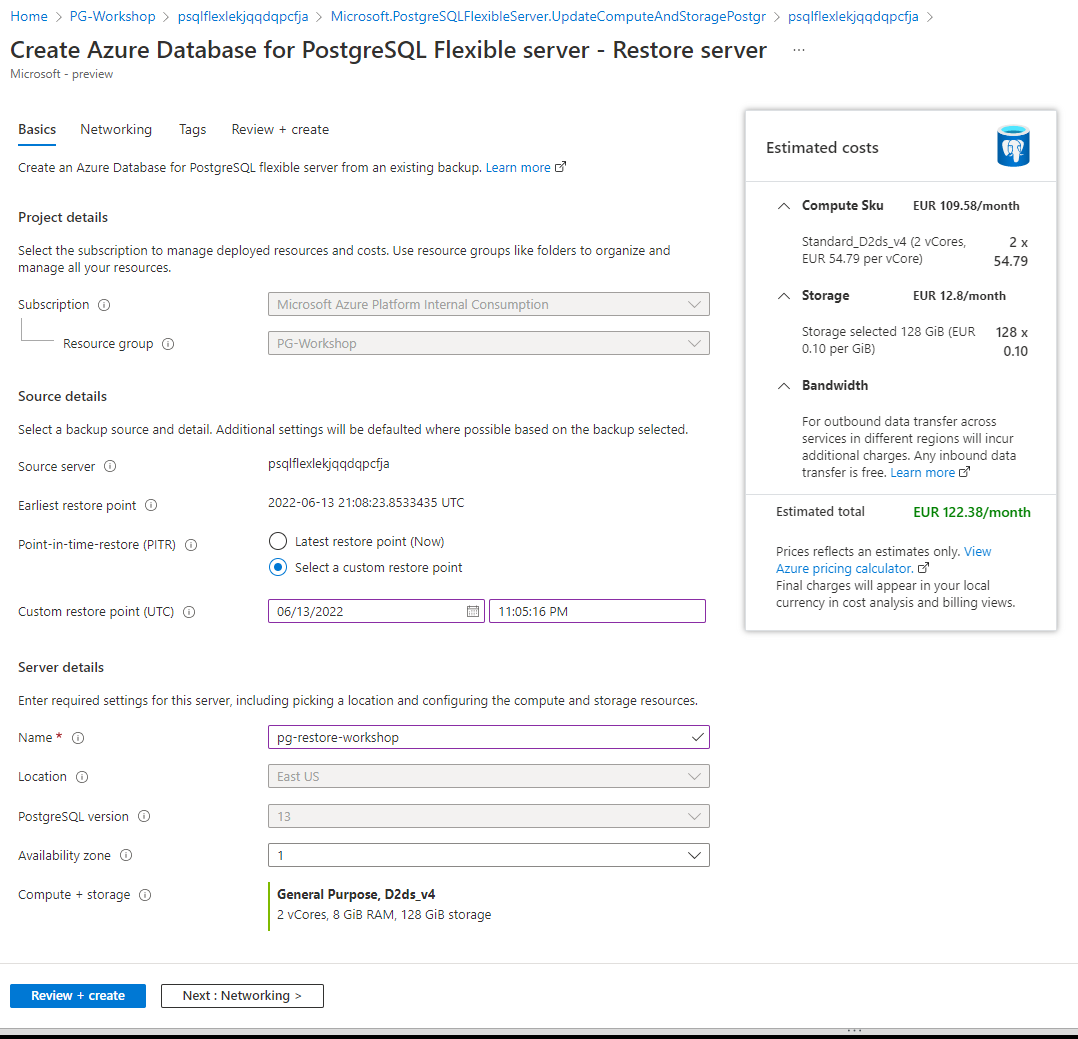Image resolution: width=1078 pixels, height=1039 pixels.
Task: Switch to the Networking tab
Action: [116, 129]
